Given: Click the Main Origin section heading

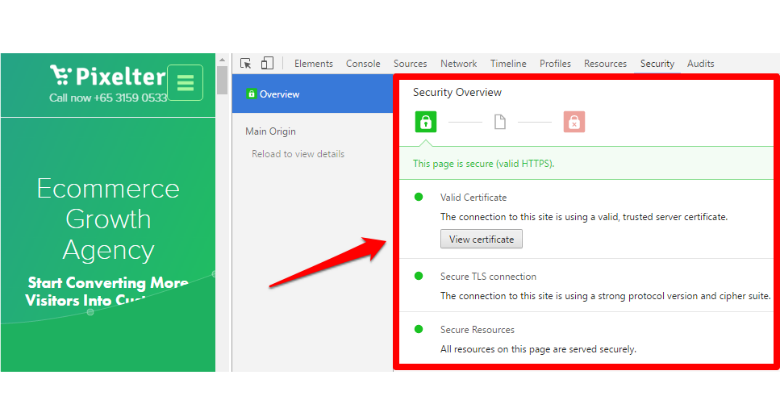Looking at the screenshot, I should pyautogui.click(x=270, y=131).
